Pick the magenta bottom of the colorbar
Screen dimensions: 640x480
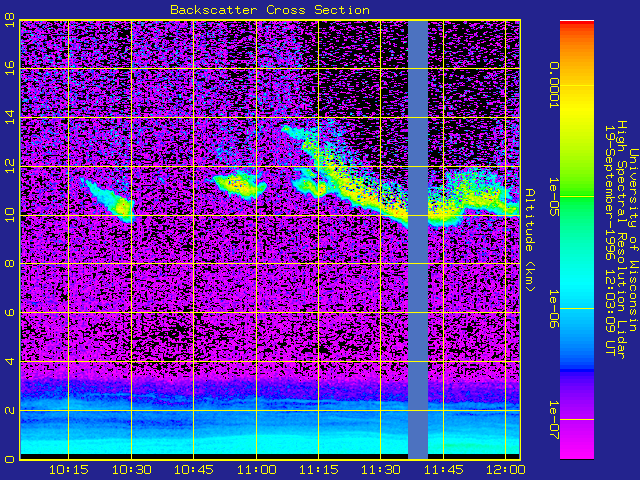point(577,451)
